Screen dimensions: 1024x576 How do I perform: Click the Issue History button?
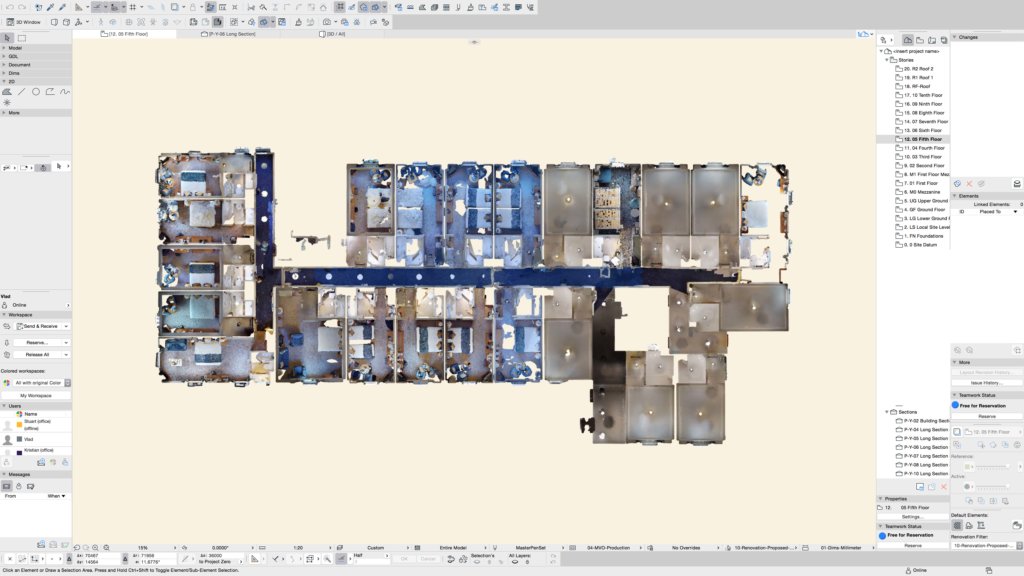pyautogui.click(x=986, y=382)
